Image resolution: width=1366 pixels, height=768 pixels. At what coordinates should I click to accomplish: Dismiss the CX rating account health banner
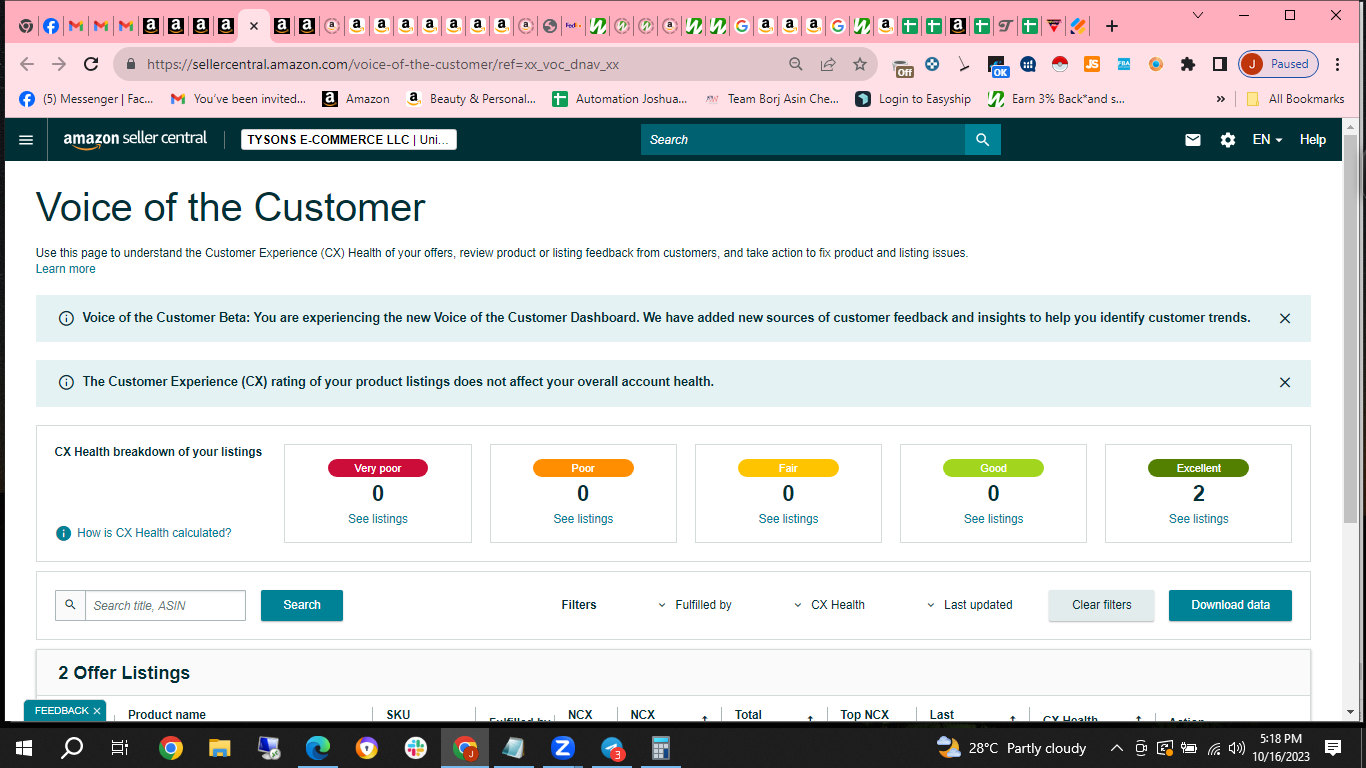tap(1285, 382)
